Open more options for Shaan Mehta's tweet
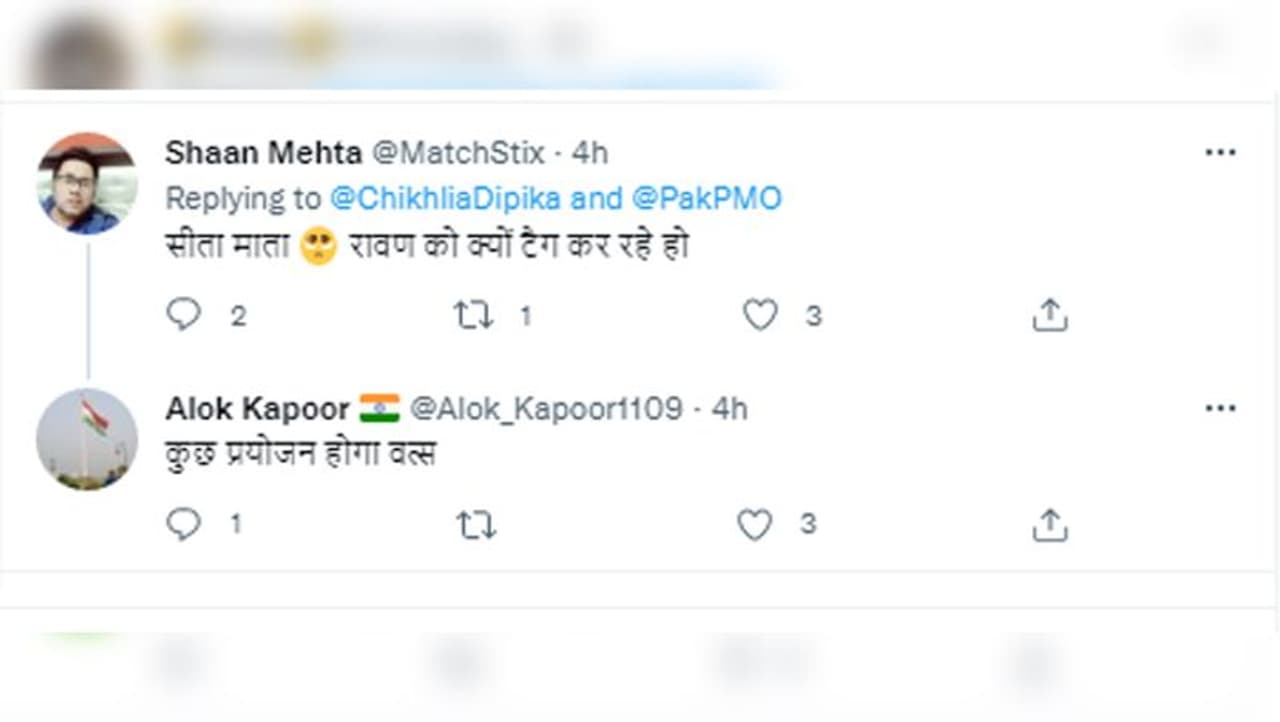The height and width of the screenshot is (722, 1280). 1220,153
